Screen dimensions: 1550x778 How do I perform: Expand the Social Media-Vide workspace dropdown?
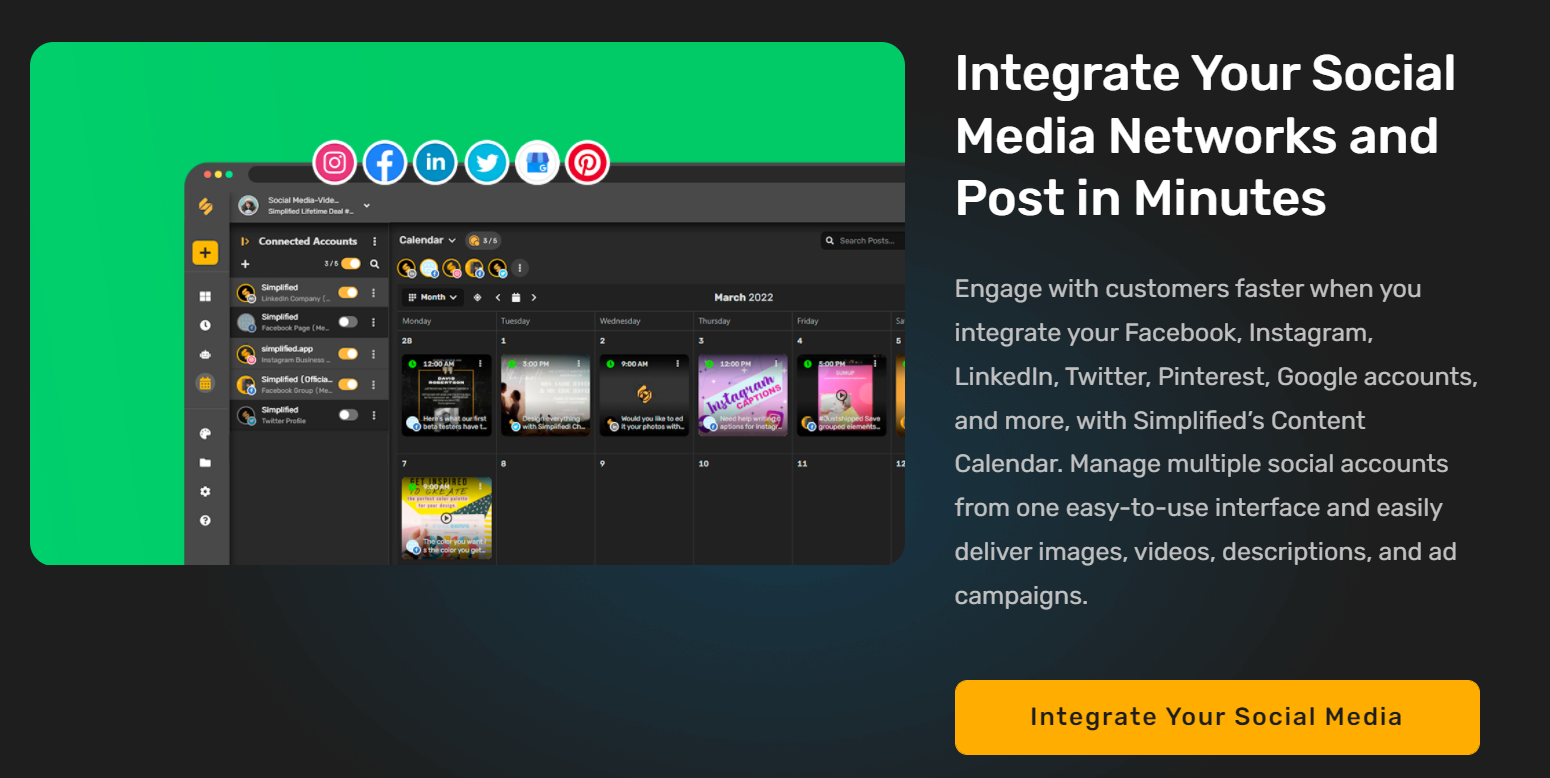[x=366, y=205]
